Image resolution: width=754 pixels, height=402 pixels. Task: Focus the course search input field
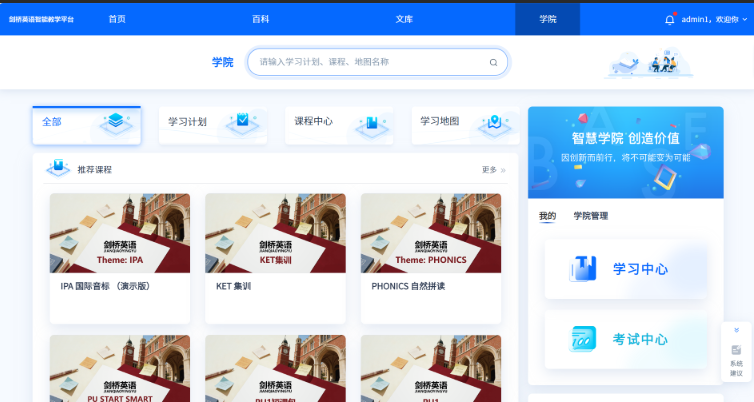pos(377,62)
